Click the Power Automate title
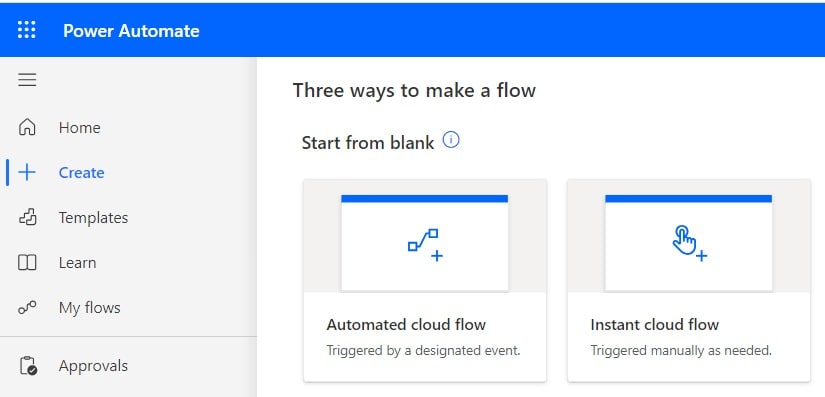Screen dimensions: 825x397 pyautogui.click(x=131, y=30)
